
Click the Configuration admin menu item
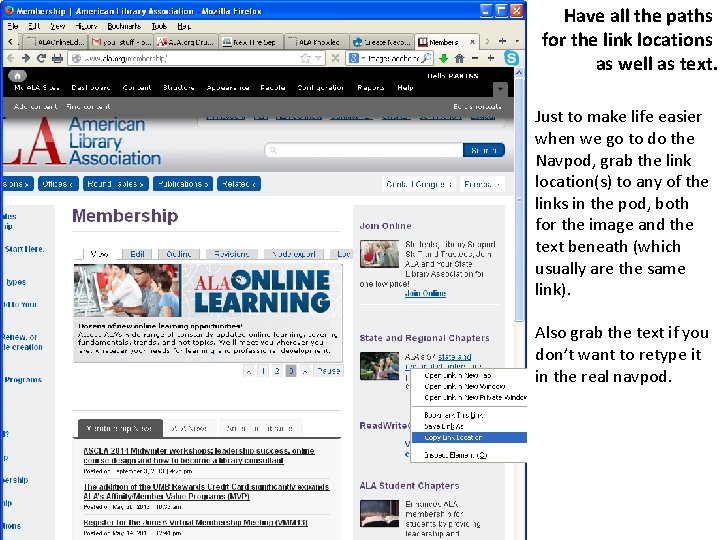pyautogui.click(x=321, y=88)
